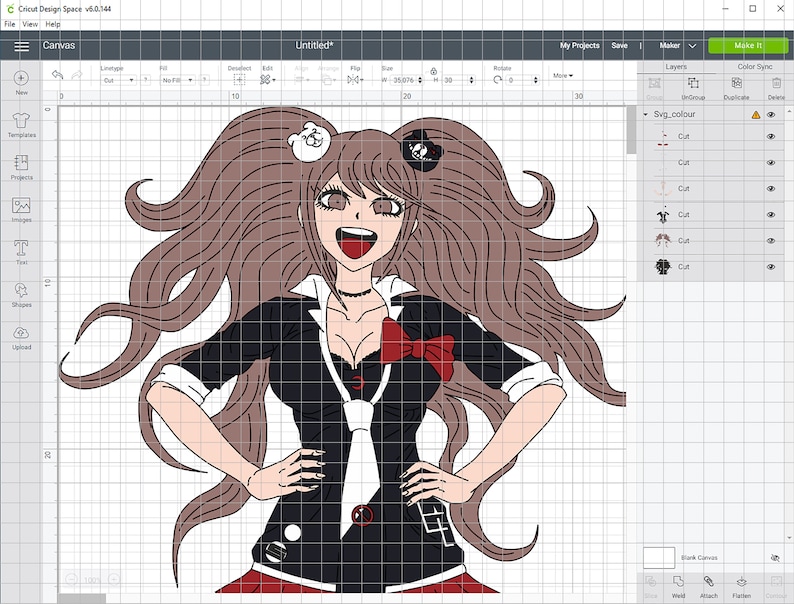Select the Text tool

pyautogui.click(x=21, y=248)
